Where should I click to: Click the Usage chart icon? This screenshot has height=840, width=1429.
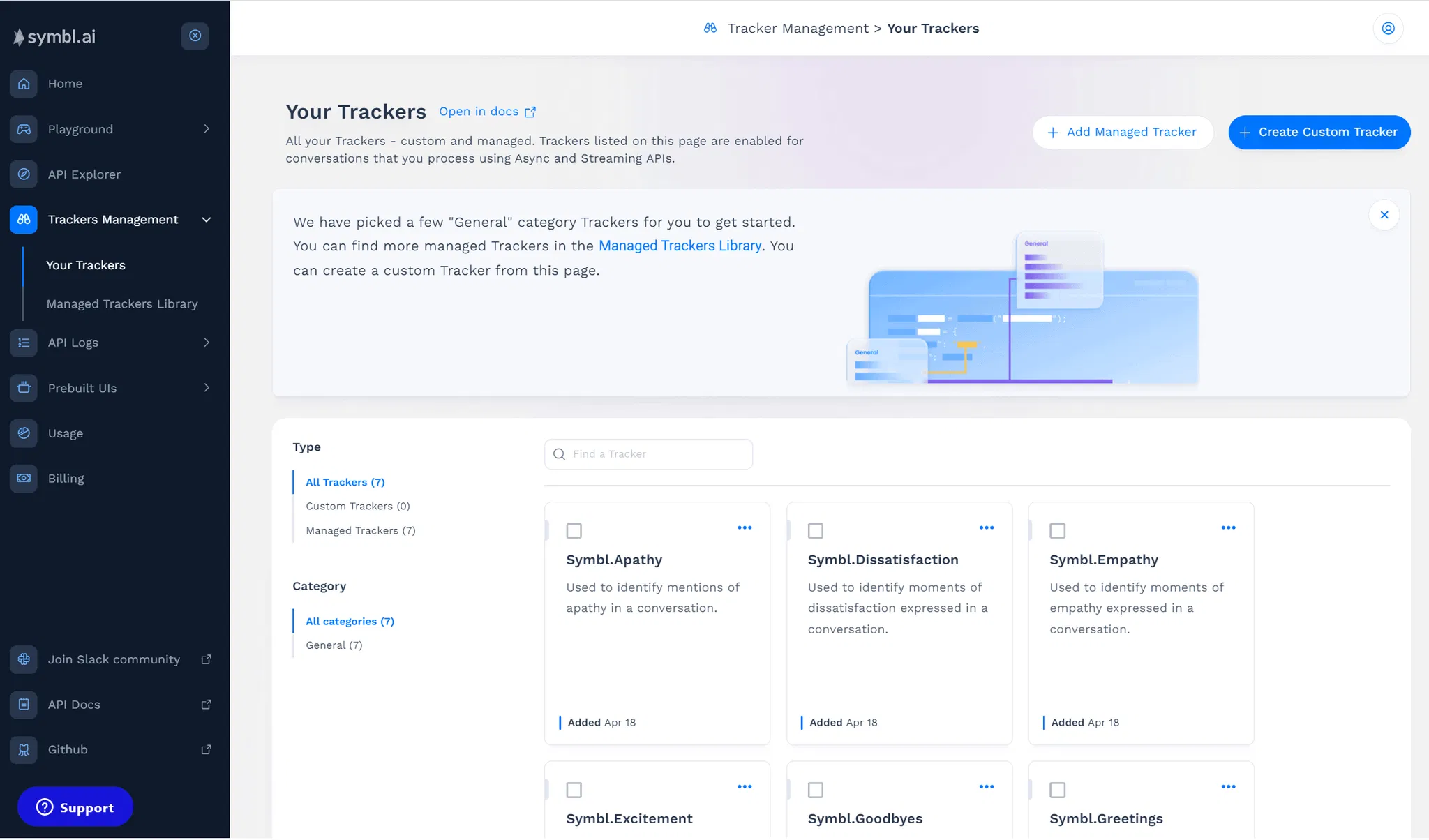(24, 433)
